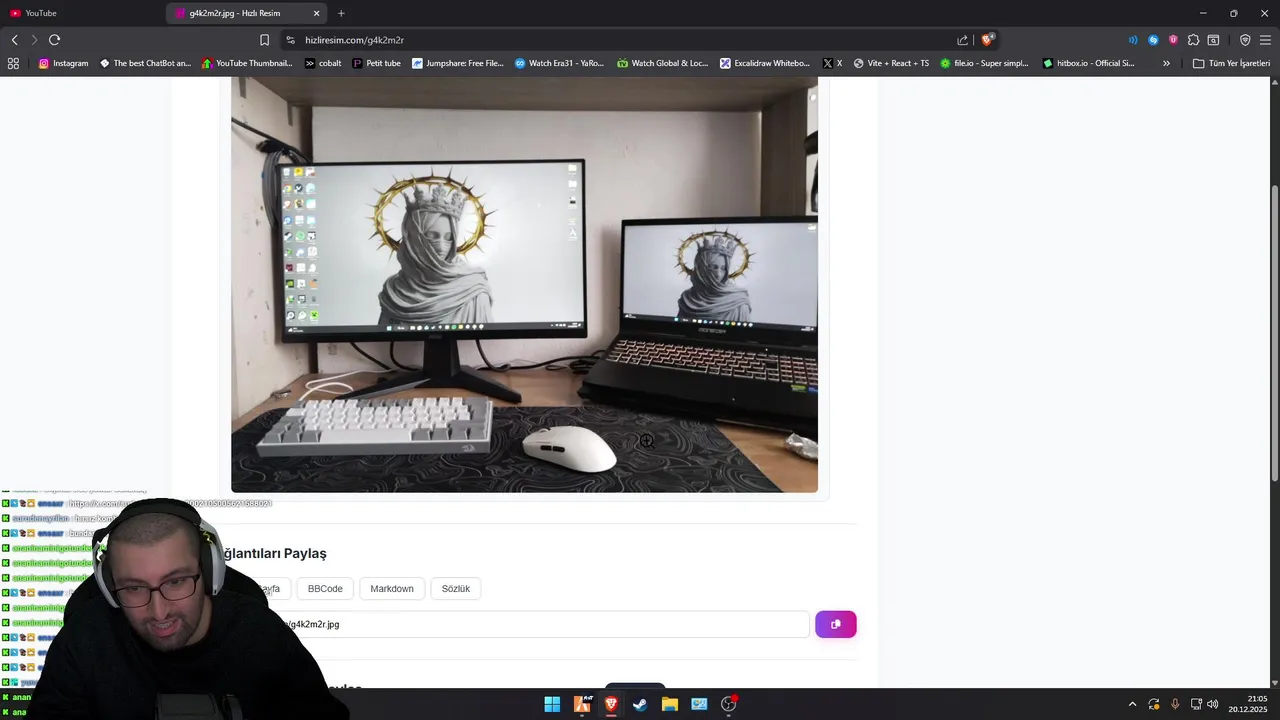Expand the hidden bookmarks chevron
This screenshot has height=720, width=1280.
[1166, 63]
